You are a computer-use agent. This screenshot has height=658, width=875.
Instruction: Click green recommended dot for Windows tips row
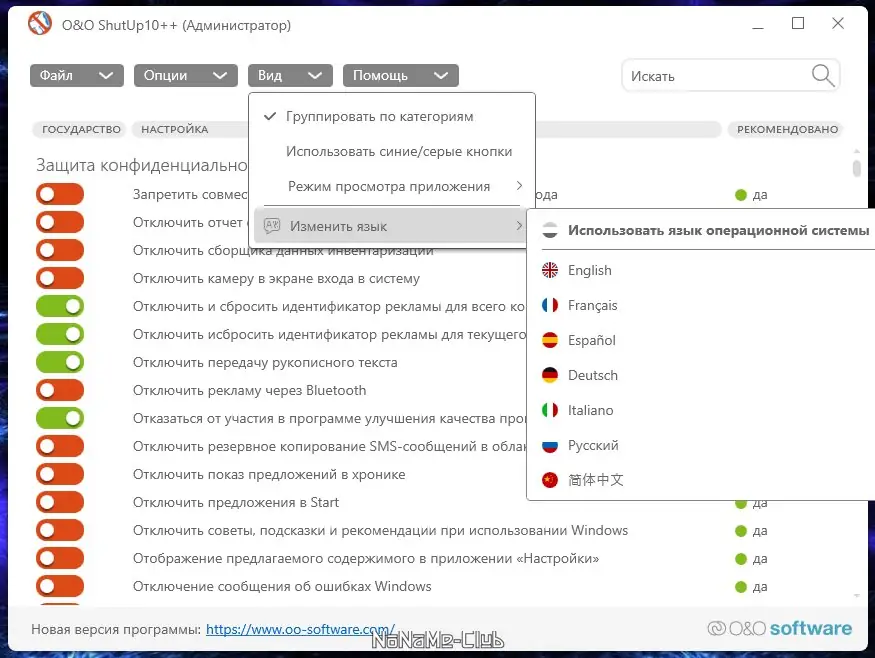(x=741, y=531)
